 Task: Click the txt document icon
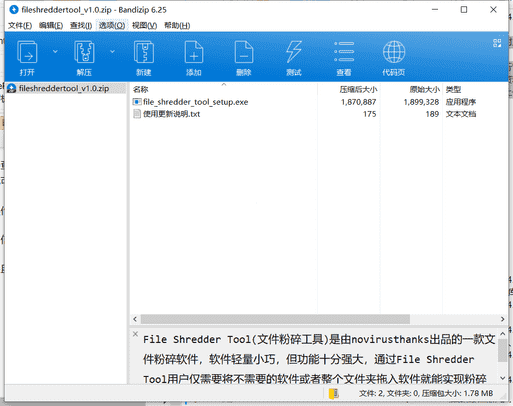point(137,114)
